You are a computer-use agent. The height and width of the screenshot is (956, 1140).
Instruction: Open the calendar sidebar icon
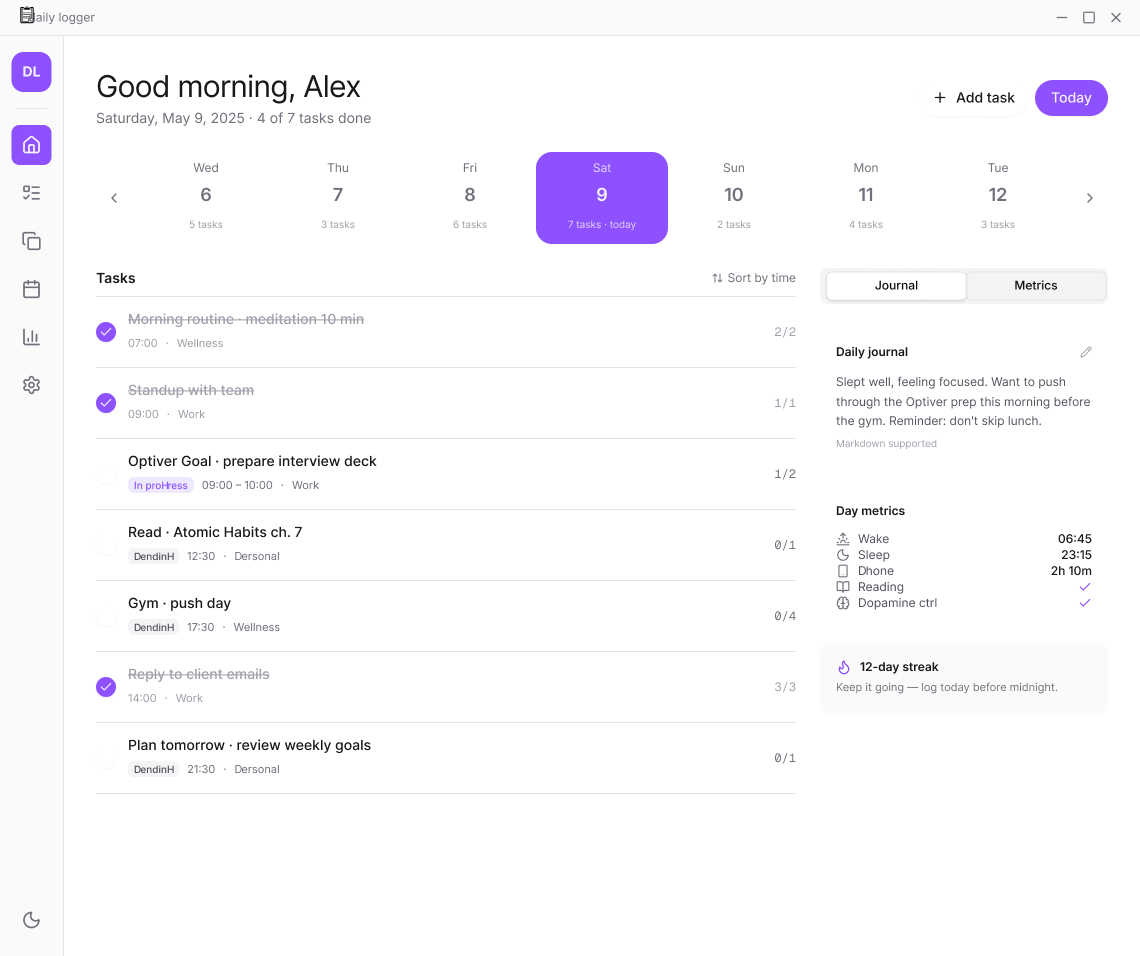click(31, 289)
